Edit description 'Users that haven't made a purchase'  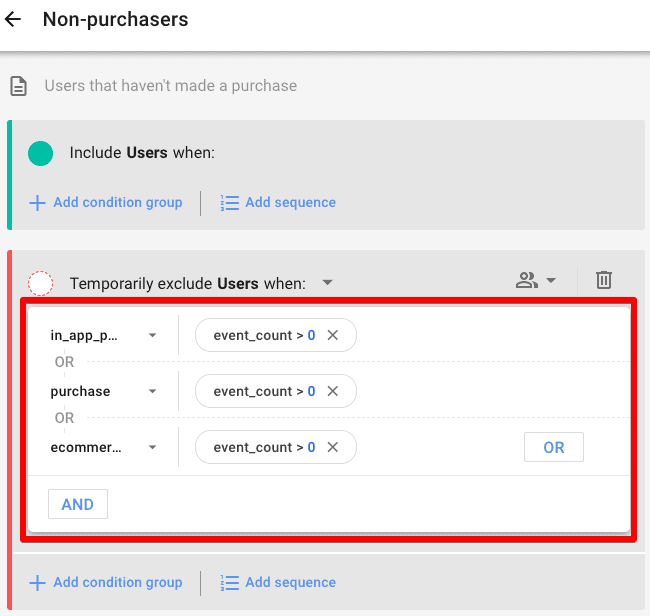pos(170,86)
